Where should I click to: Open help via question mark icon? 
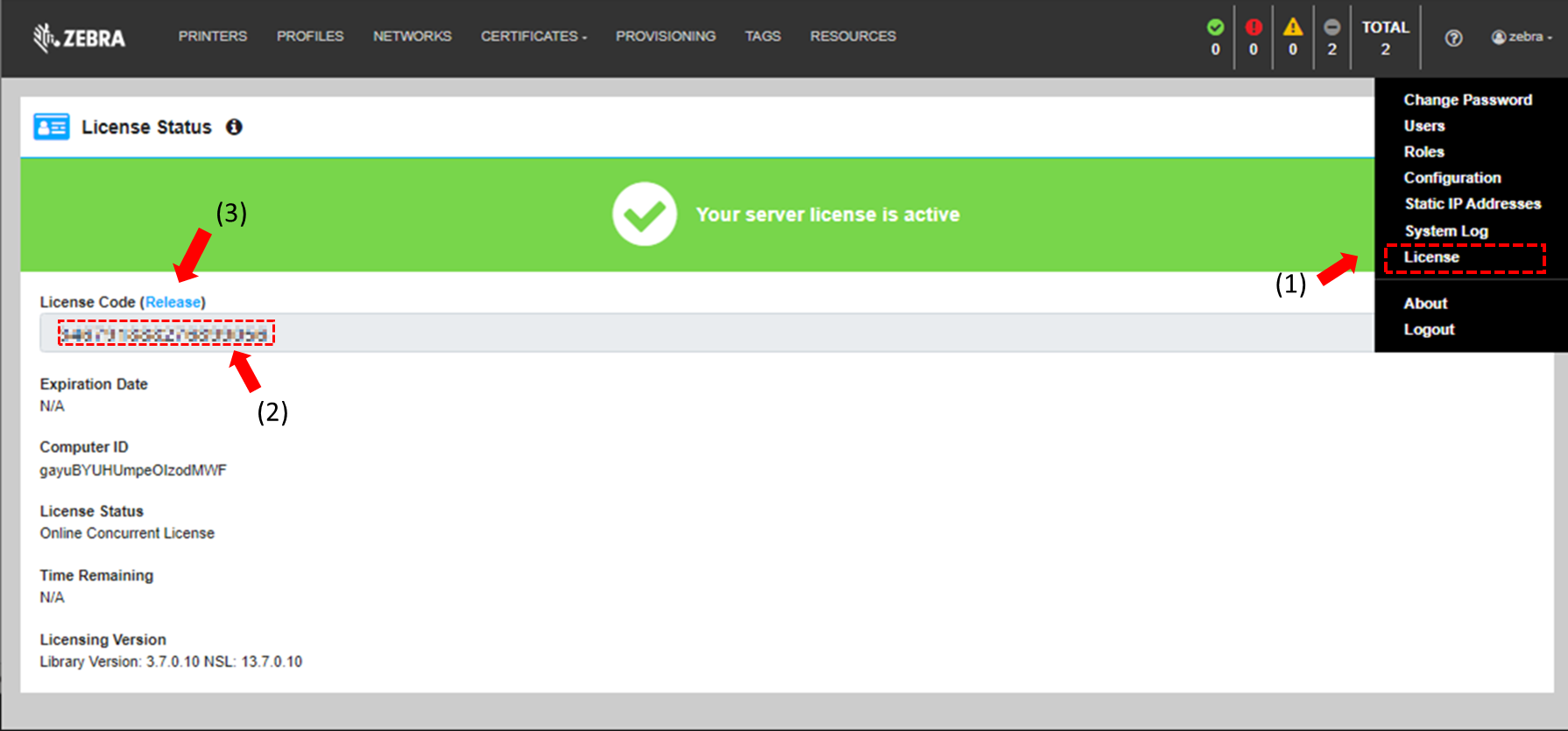tap(1453, 38)
